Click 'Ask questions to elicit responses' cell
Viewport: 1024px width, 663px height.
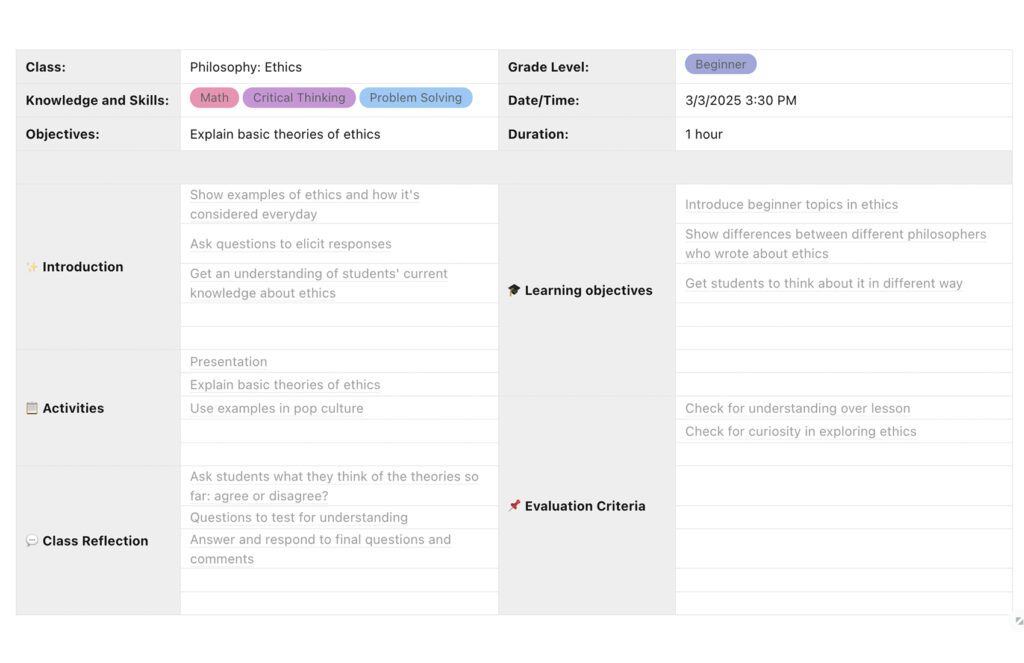tap(291, 244)
